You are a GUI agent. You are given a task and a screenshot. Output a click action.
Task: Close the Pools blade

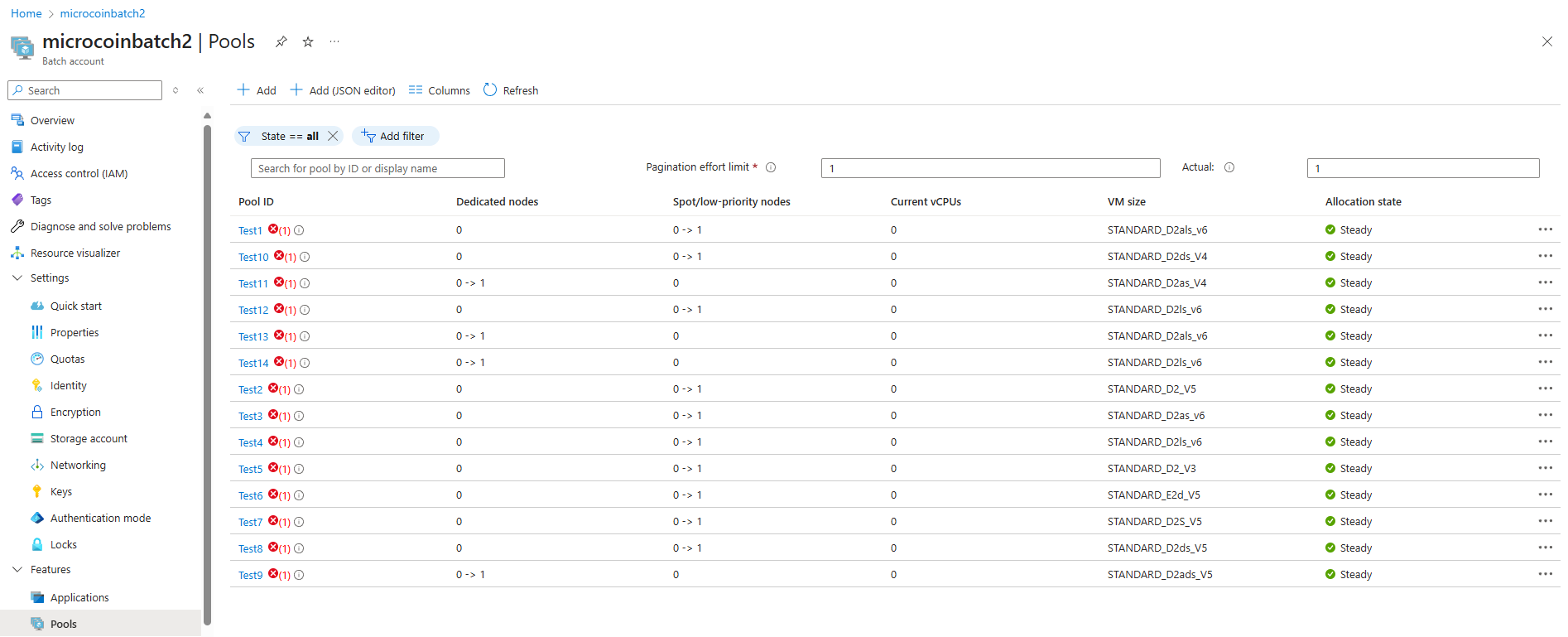point(1546,41)
